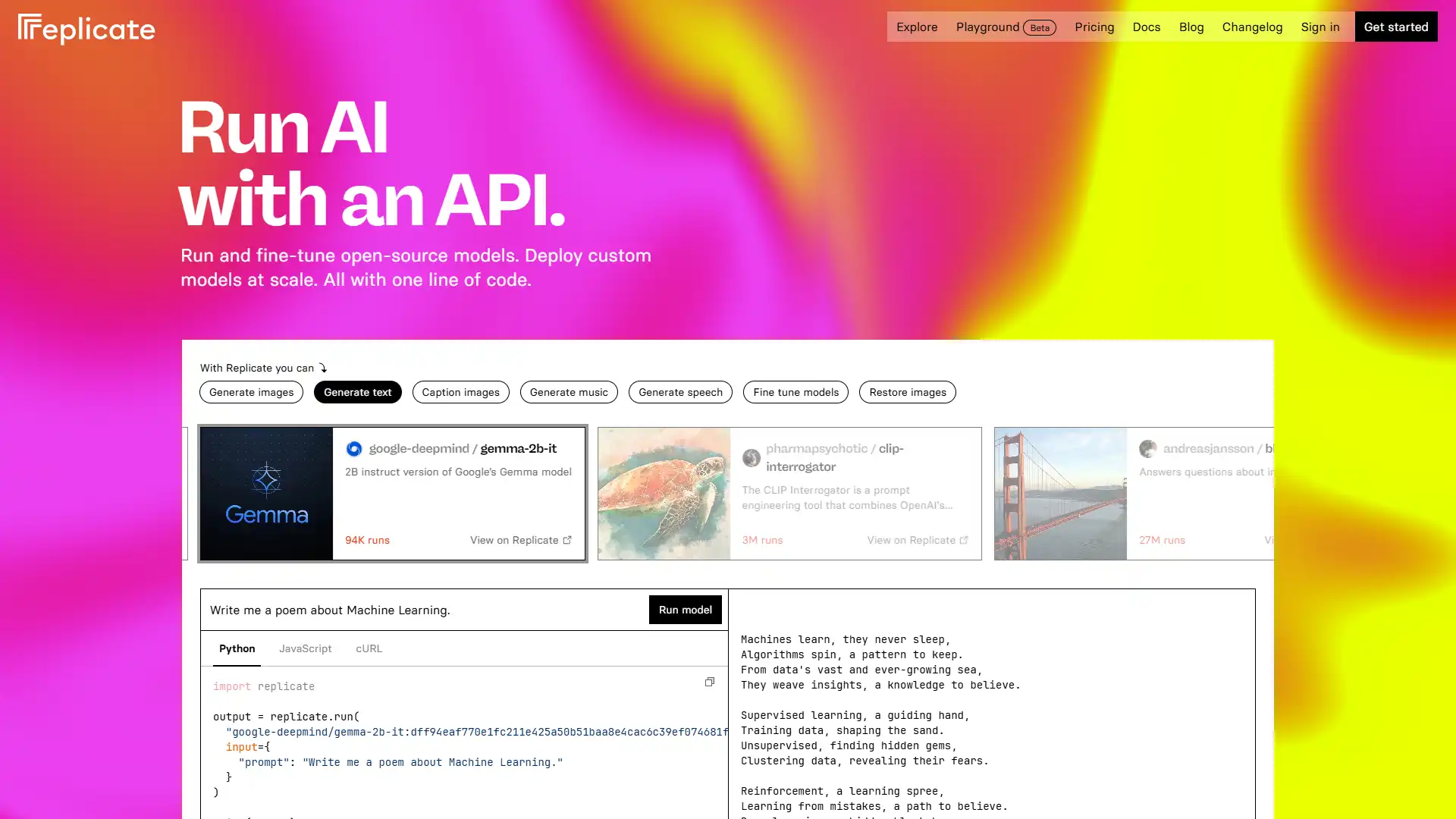This screenshot has width=1456, height=819.
Task: Select the Generate speech pill
Action: (680, 392)
